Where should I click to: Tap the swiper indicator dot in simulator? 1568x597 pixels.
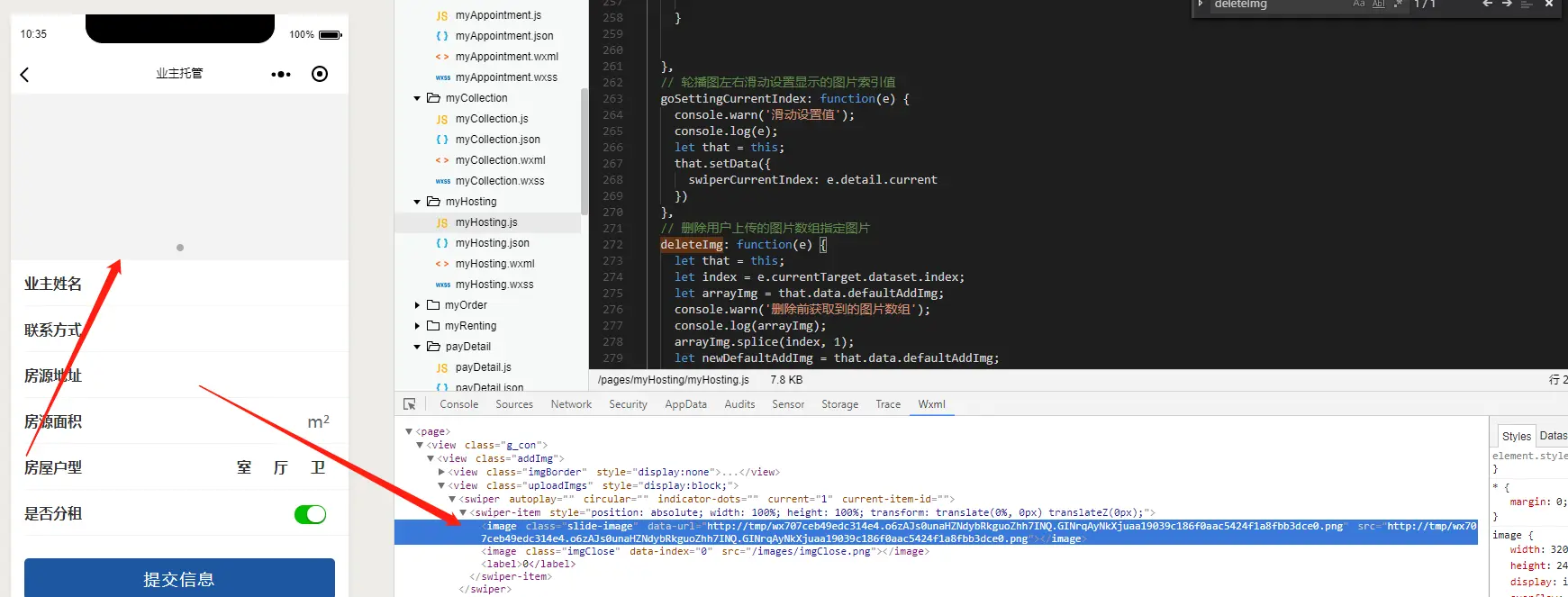pyautogui.click(x=180, y=248)
